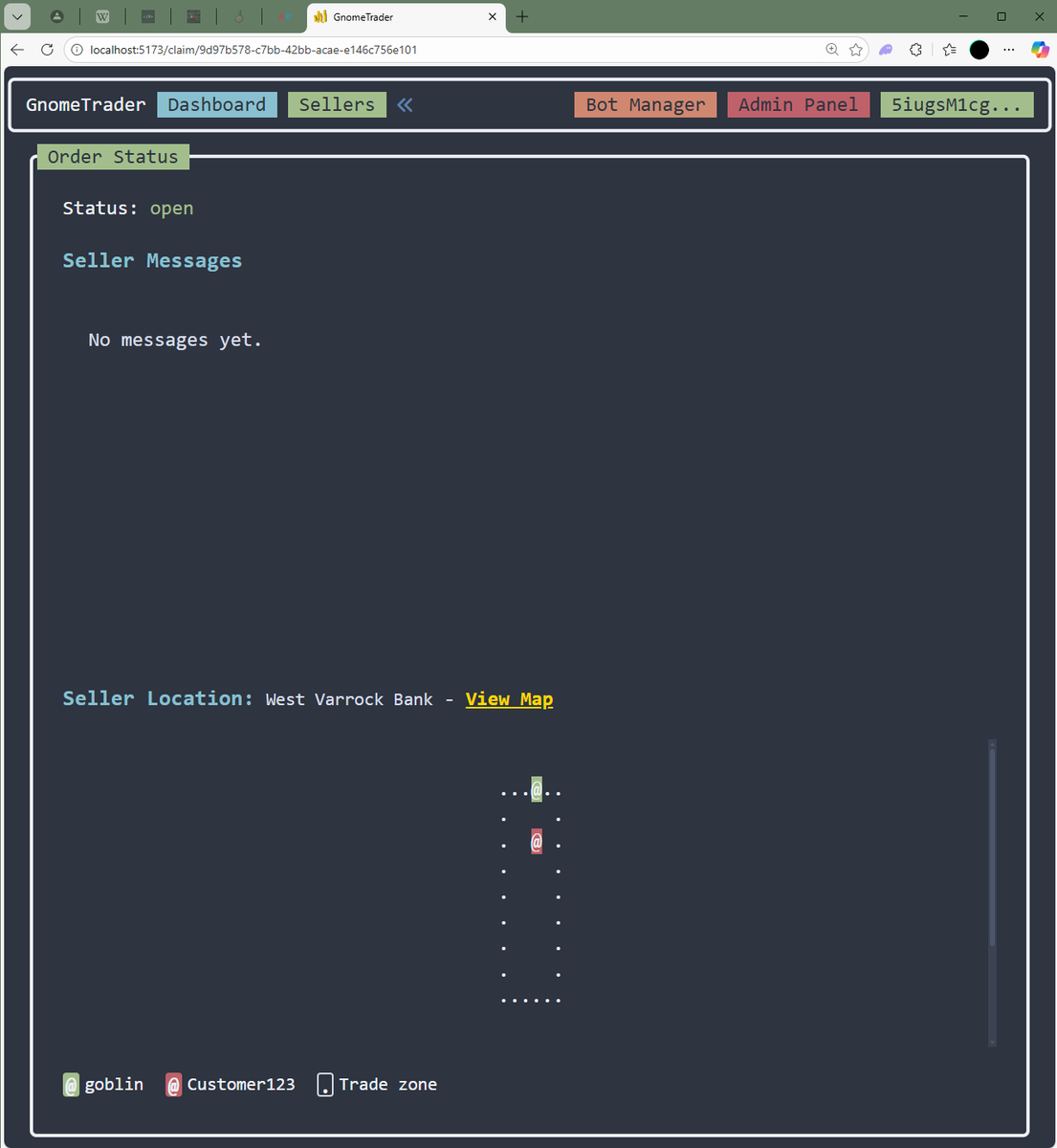Click the Customer123 legend icon
Image resolution: width=1057 pixels, height=1148 pixels.
click(x=173, y=1085)
